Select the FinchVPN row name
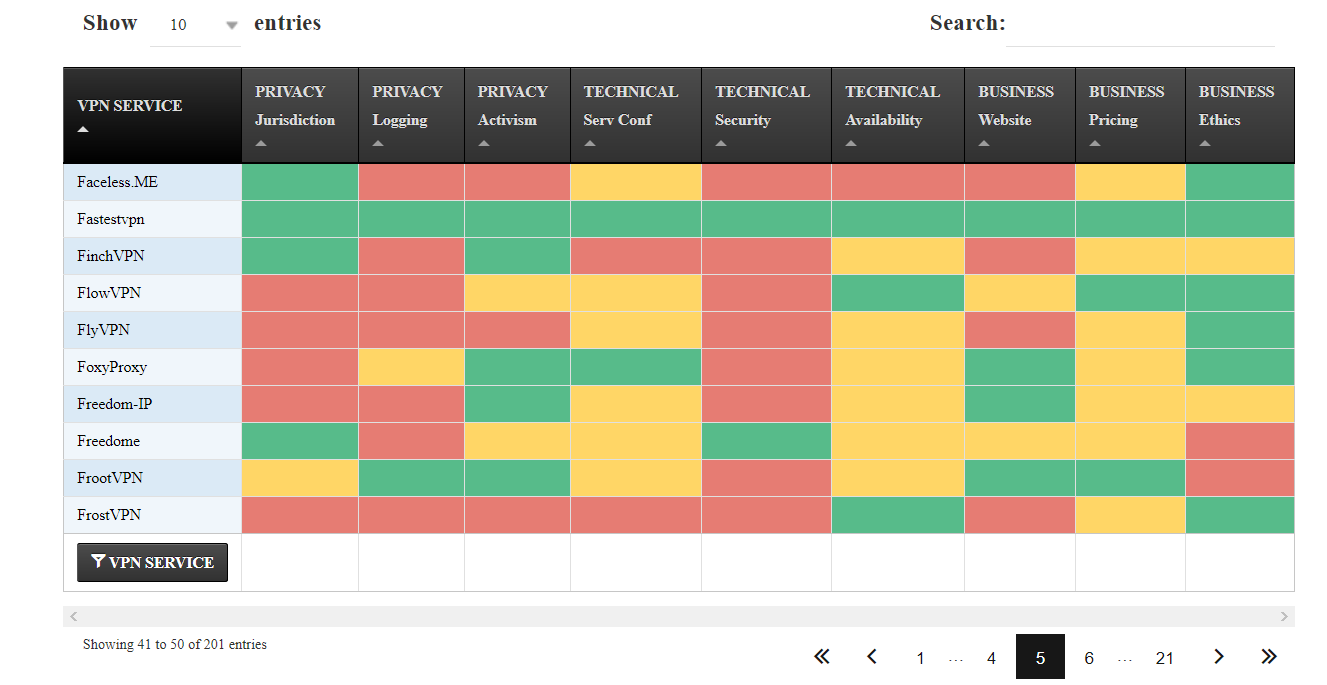1327x685 pixels. tap(111, 256)
